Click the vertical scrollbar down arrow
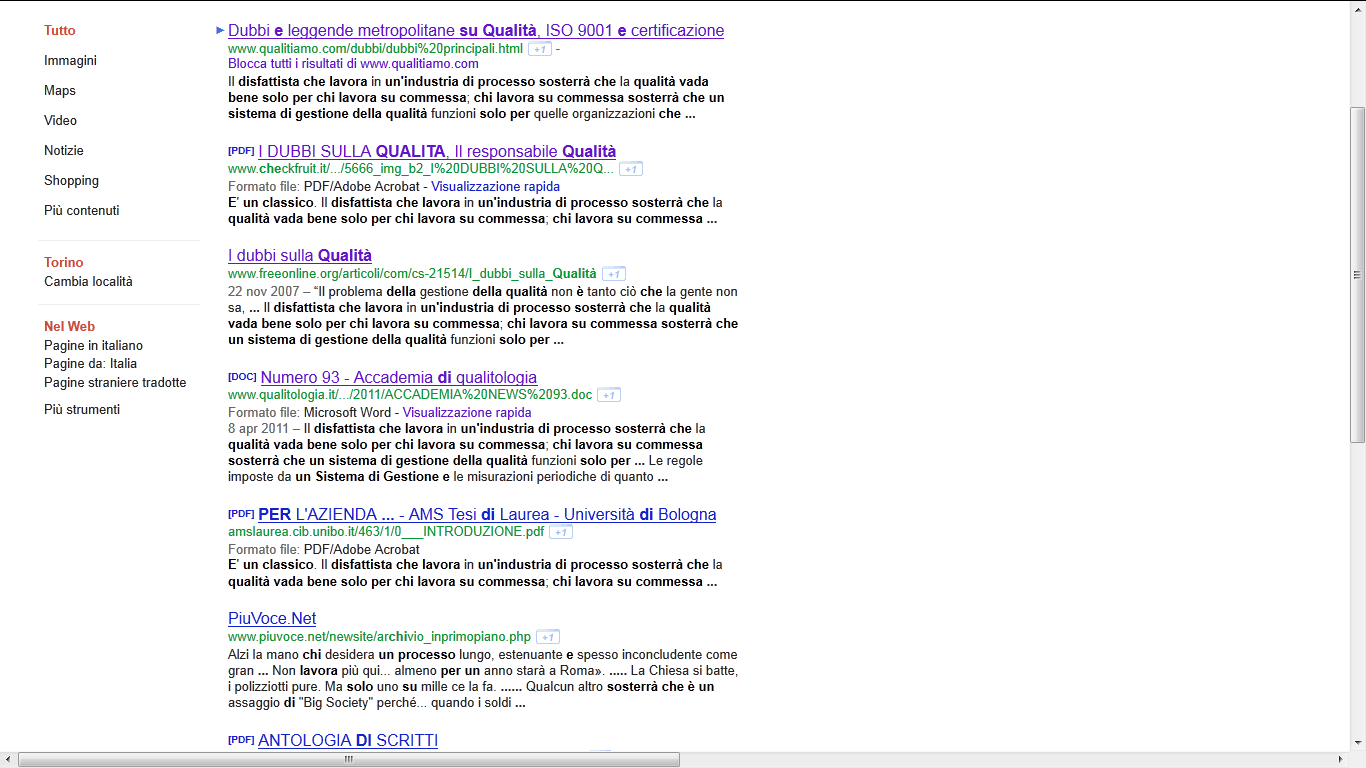The height and width of the screenshot is (768, 1366). [x=1357, y=743]
